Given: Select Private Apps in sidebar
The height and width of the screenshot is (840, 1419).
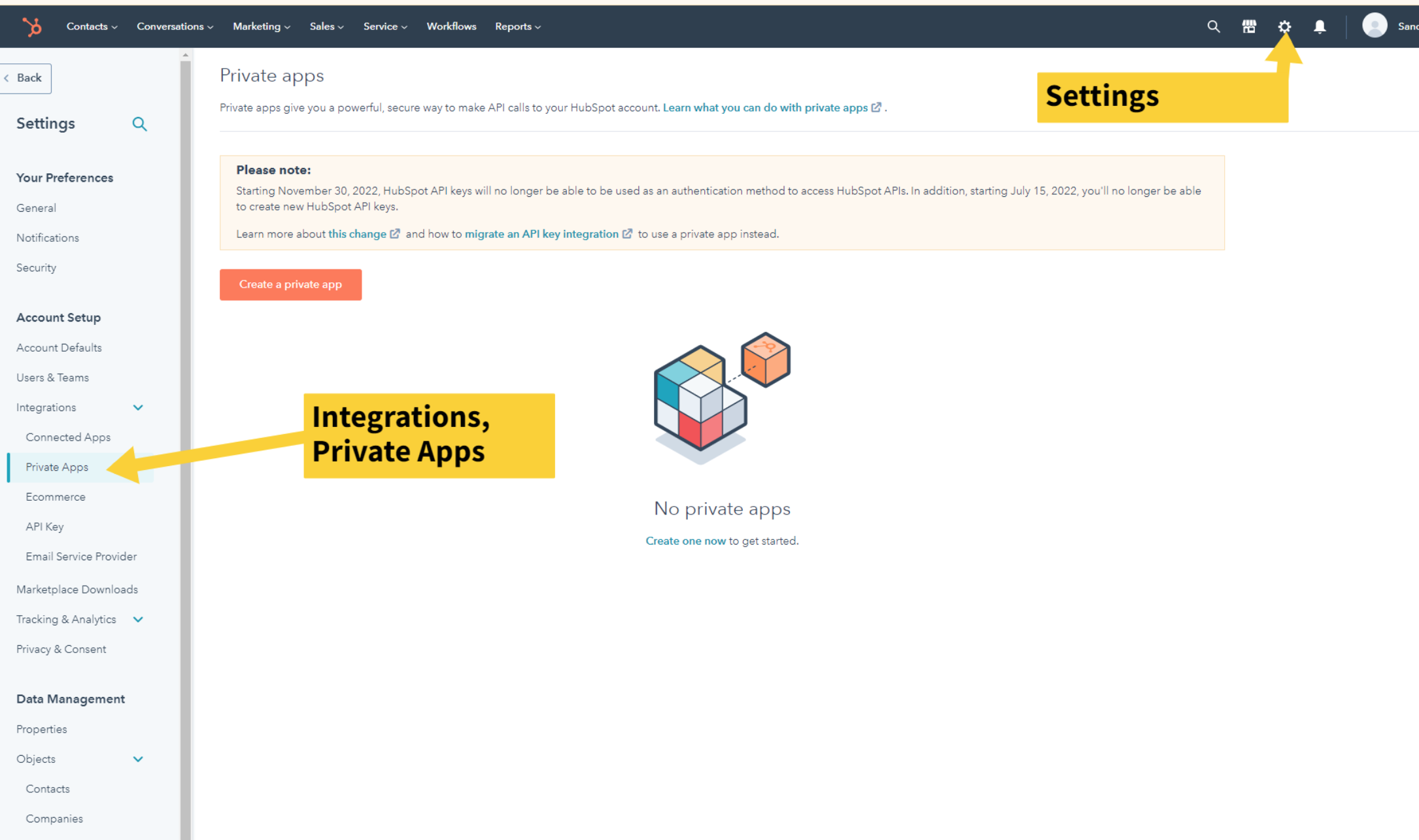Looking at the screenshot, I should tap(57, 467).
